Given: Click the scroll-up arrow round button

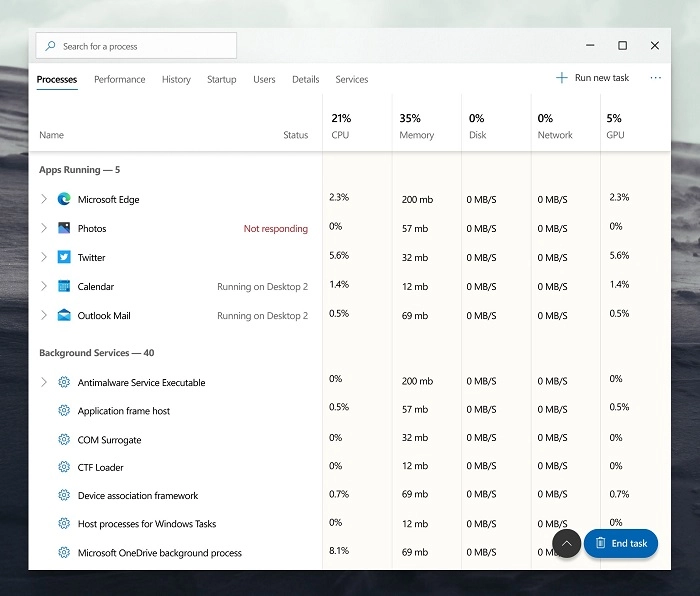Looking at the screenshot, I should pos(566,543).
